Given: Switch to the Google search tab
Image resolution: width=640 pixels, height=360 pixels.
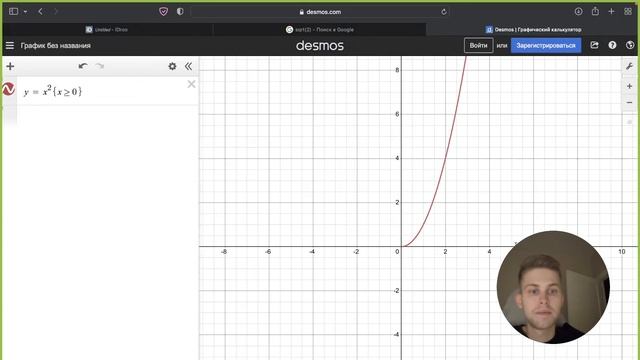Looking at the screenshot, I should 320,29.
